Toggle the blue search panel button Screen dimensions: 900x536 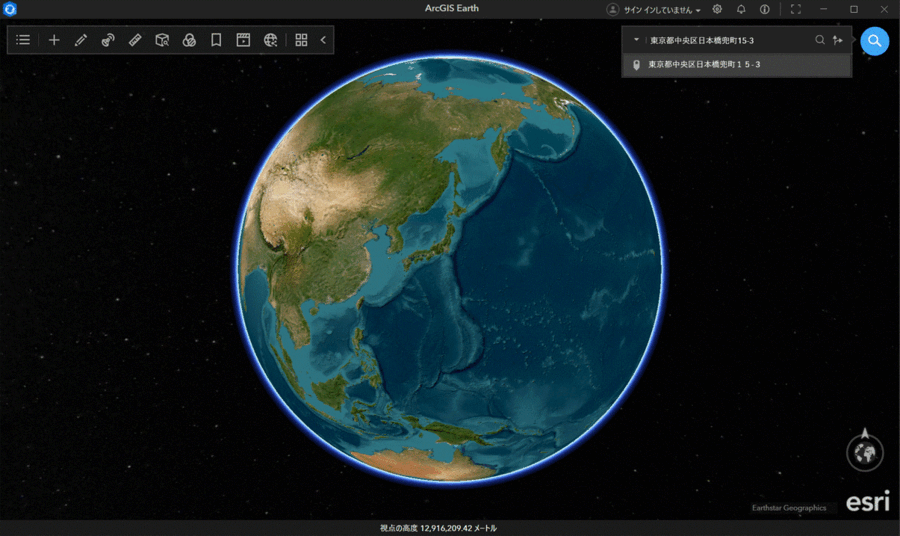pos(874,40)
